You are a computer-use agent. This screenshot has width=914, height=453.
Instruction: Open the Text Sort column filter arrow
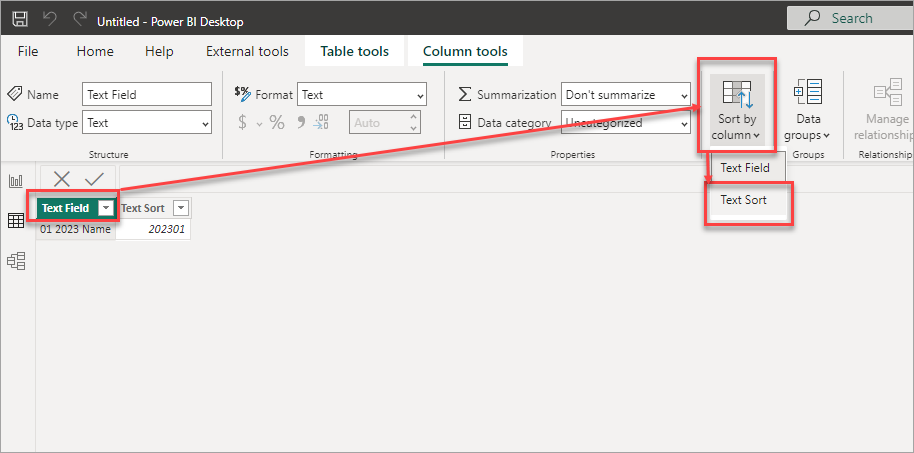point(181,208)
